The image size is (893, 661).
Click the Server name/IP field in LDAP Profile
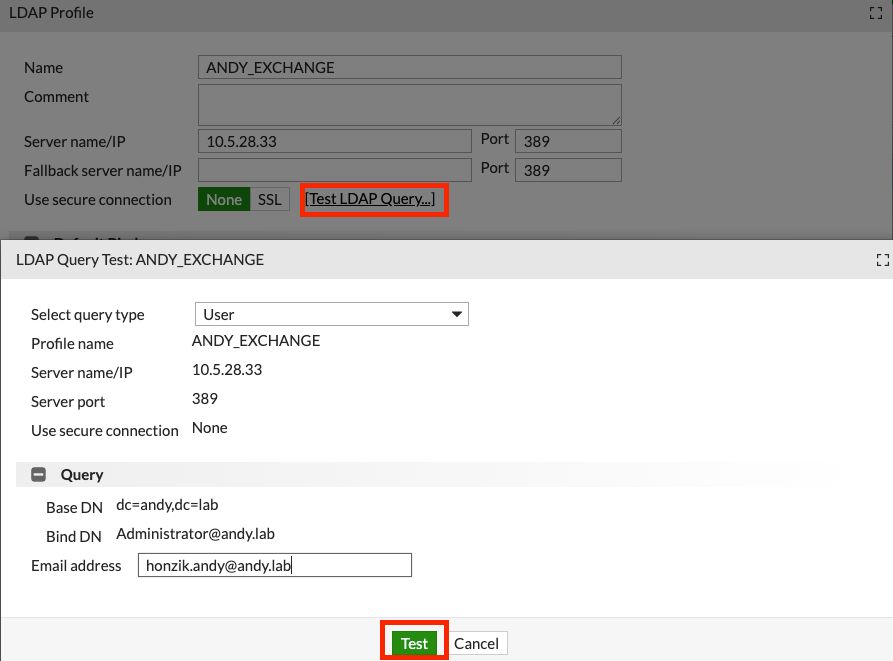pos(335,141)
